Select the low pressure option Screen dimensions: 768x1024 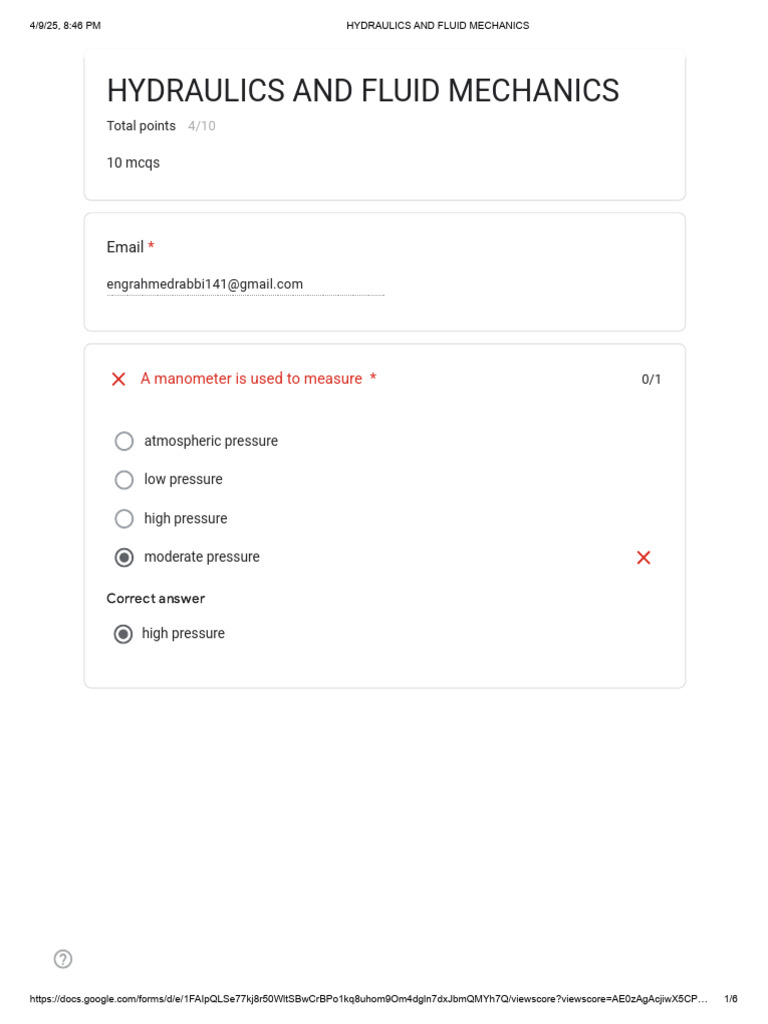(124, 479)
